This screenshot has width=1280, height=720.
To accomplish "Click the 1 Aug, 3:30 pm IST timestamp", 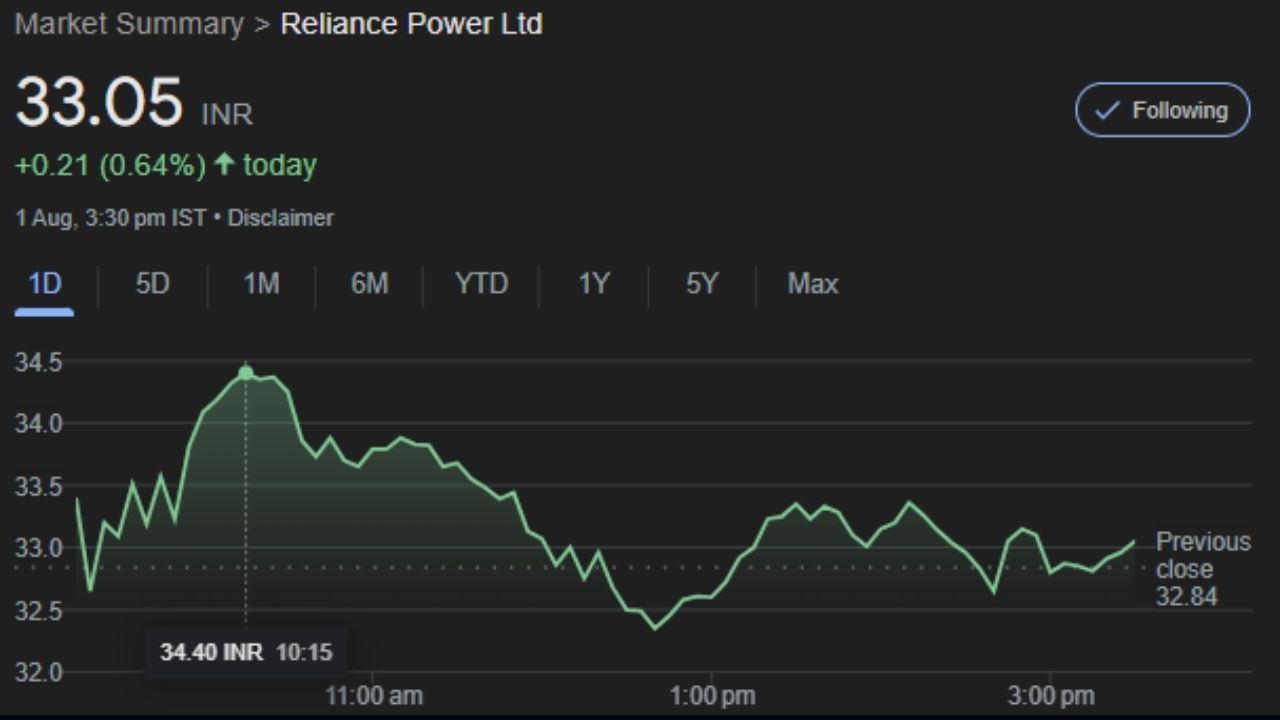I will pos(111,218).
